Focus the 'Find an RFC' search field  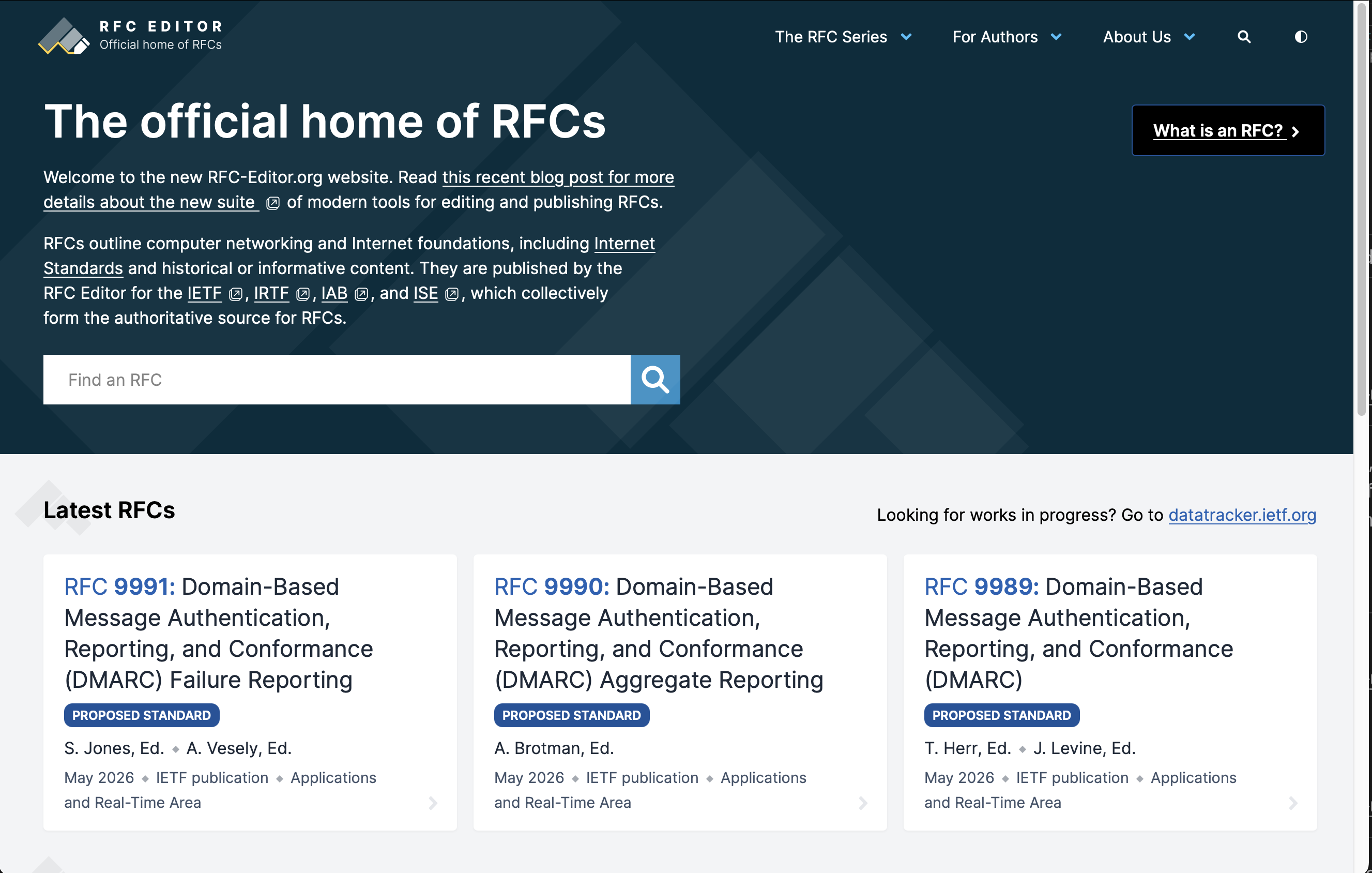click(337, 380)
